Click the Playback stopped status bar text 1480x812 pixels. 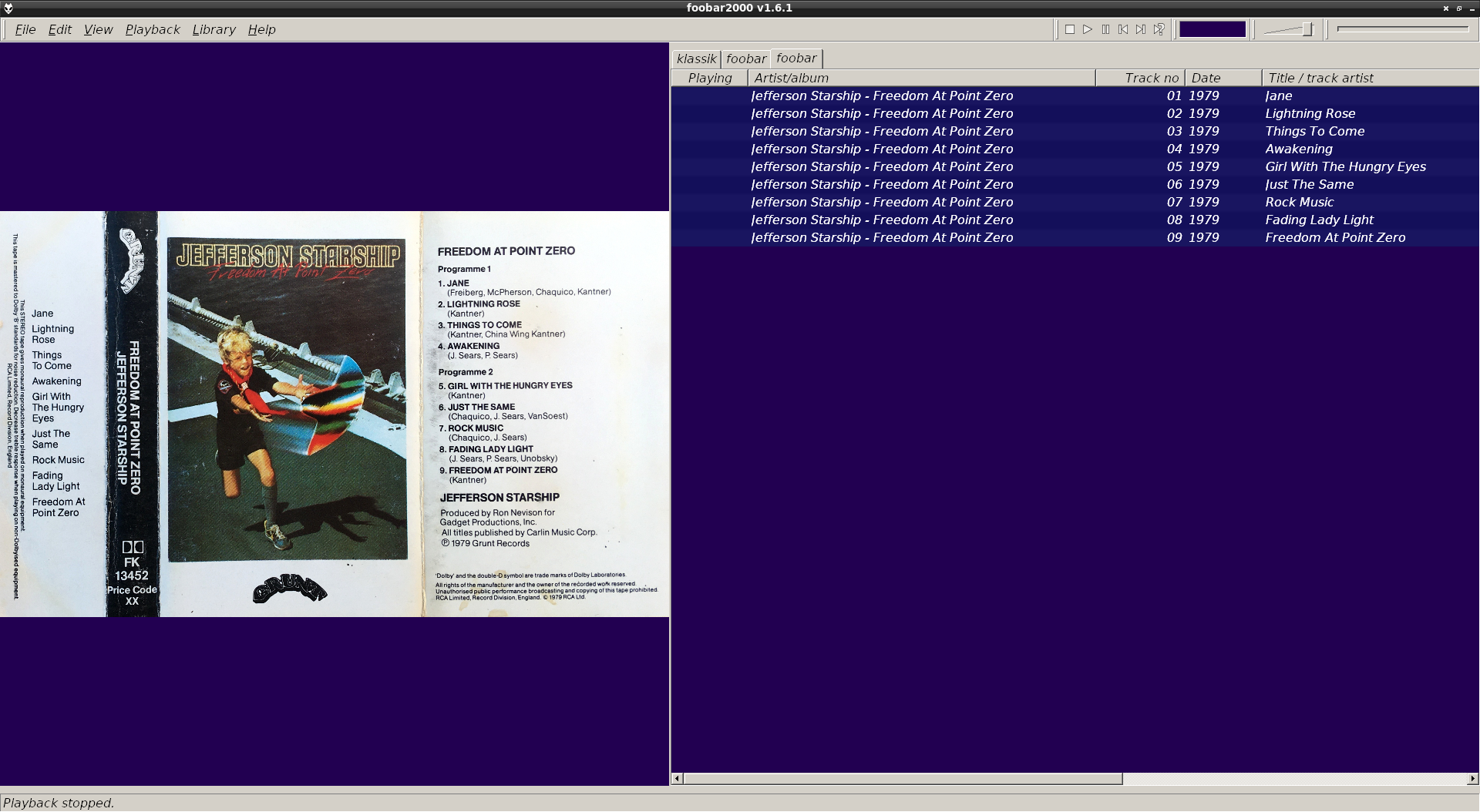[x=59, y=803]
